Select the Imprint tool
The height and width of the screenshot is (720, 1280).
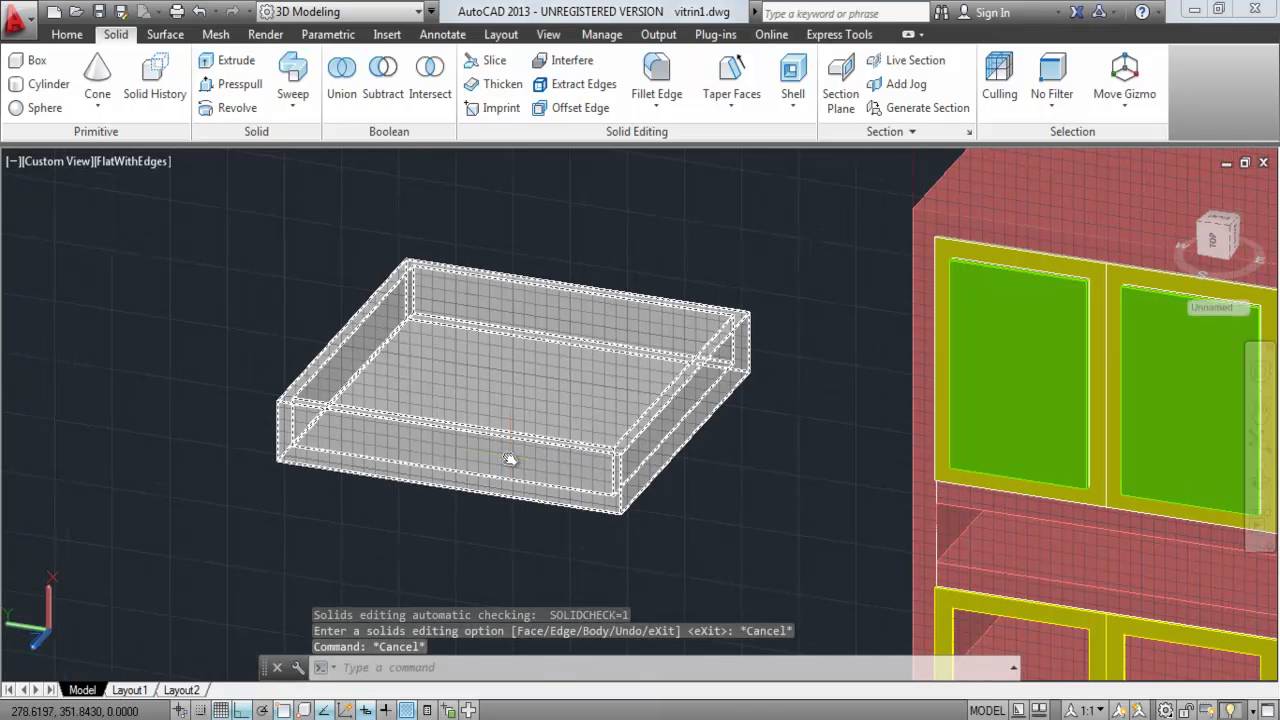click(x=492, y=108)
